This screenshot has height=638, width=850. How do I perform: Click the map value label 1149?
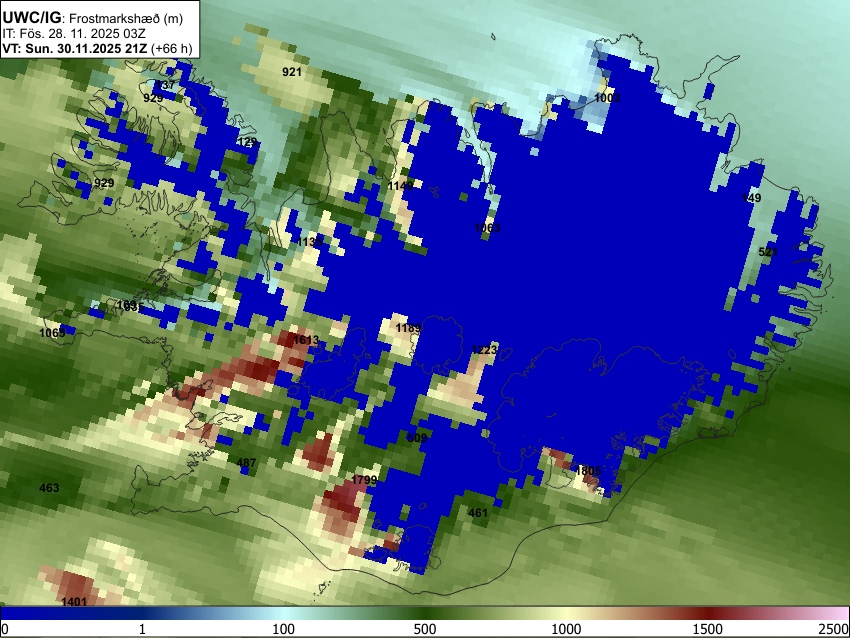click(x=401, y=186)
